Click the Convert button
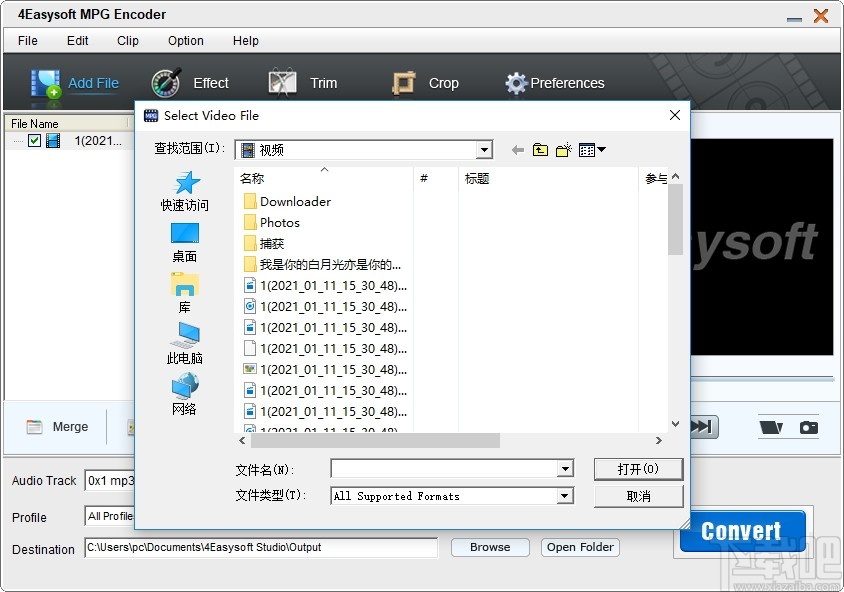The height and width of the screenshot is (592, 844). point(741,531)
